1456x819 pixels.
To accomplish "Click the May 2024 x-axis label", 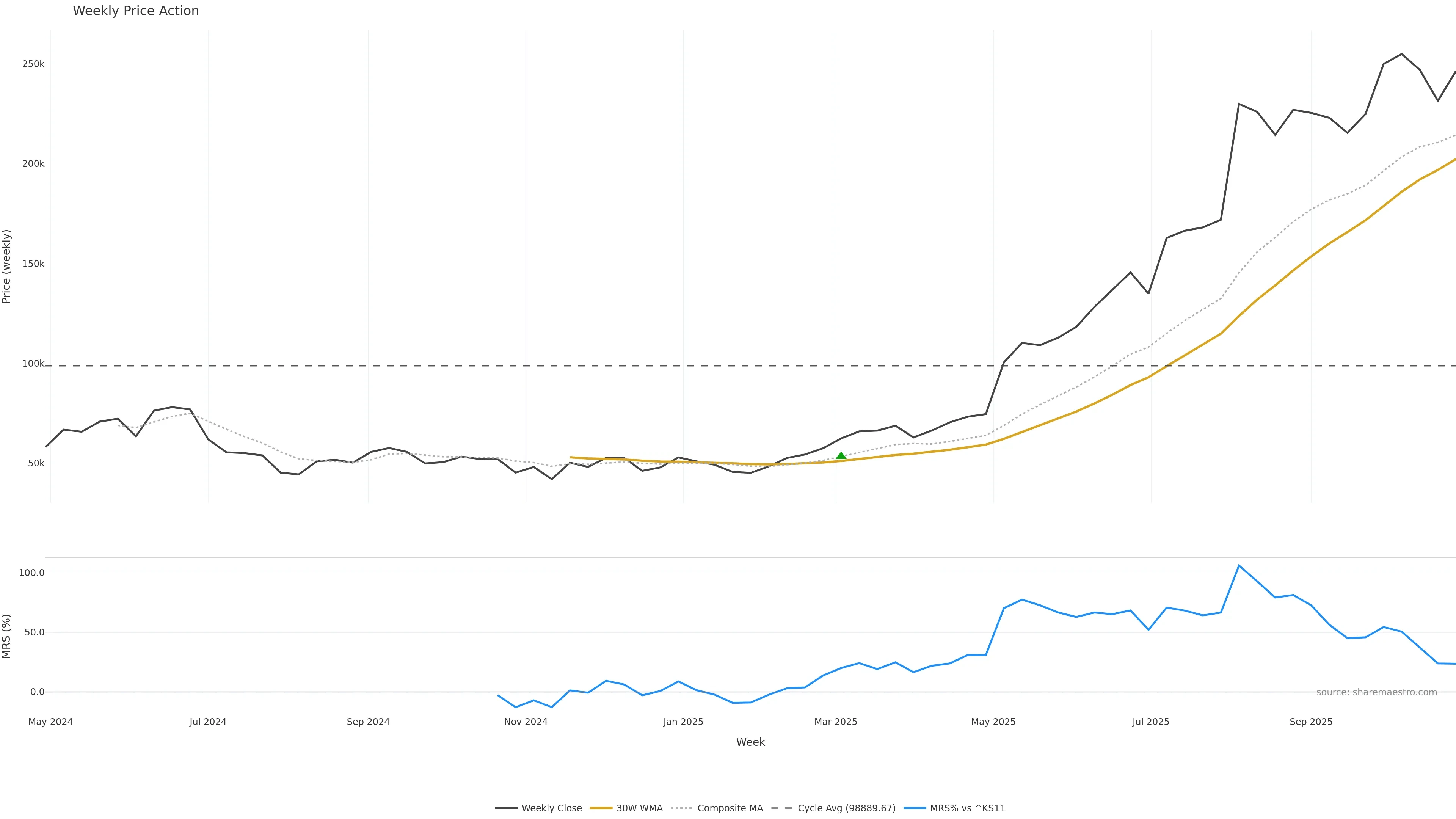I will (x=50, y=722).
